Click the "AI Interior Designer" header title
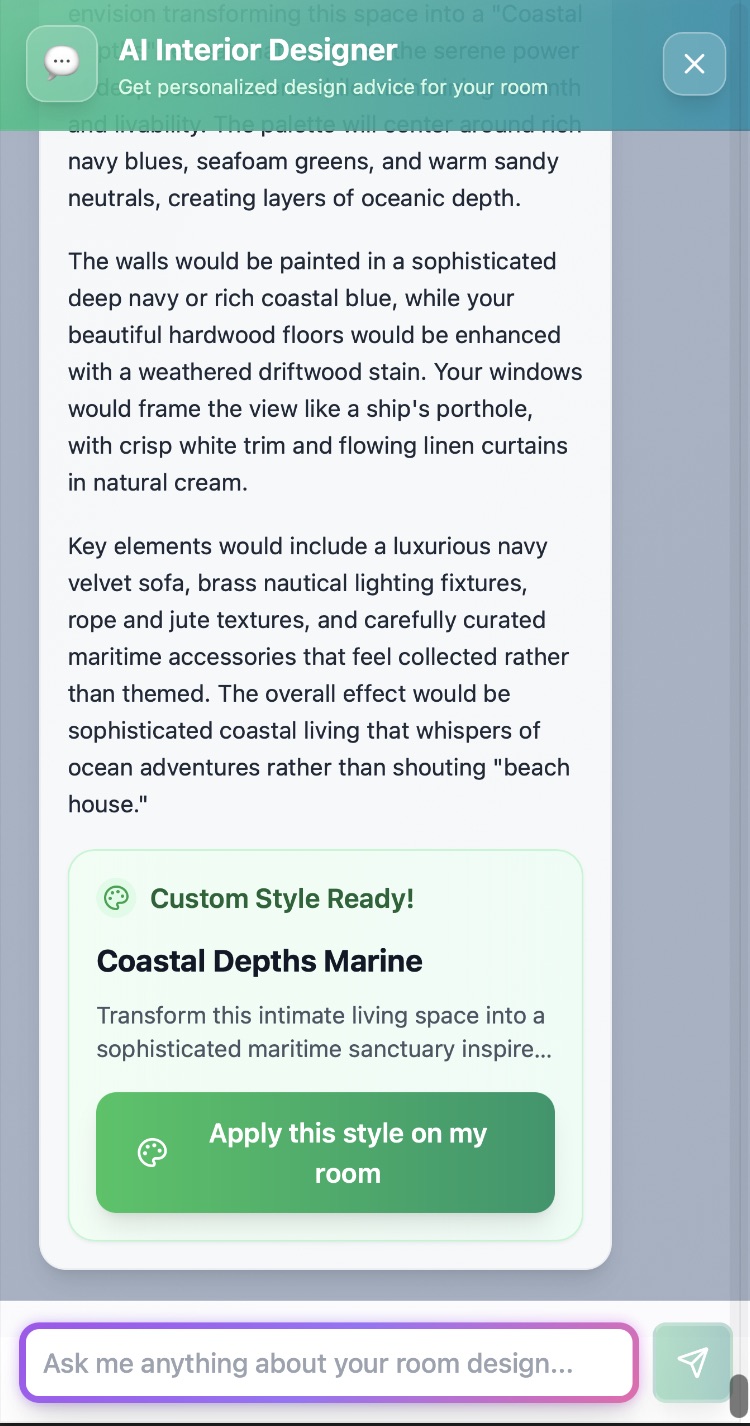 tap(258, 50)
